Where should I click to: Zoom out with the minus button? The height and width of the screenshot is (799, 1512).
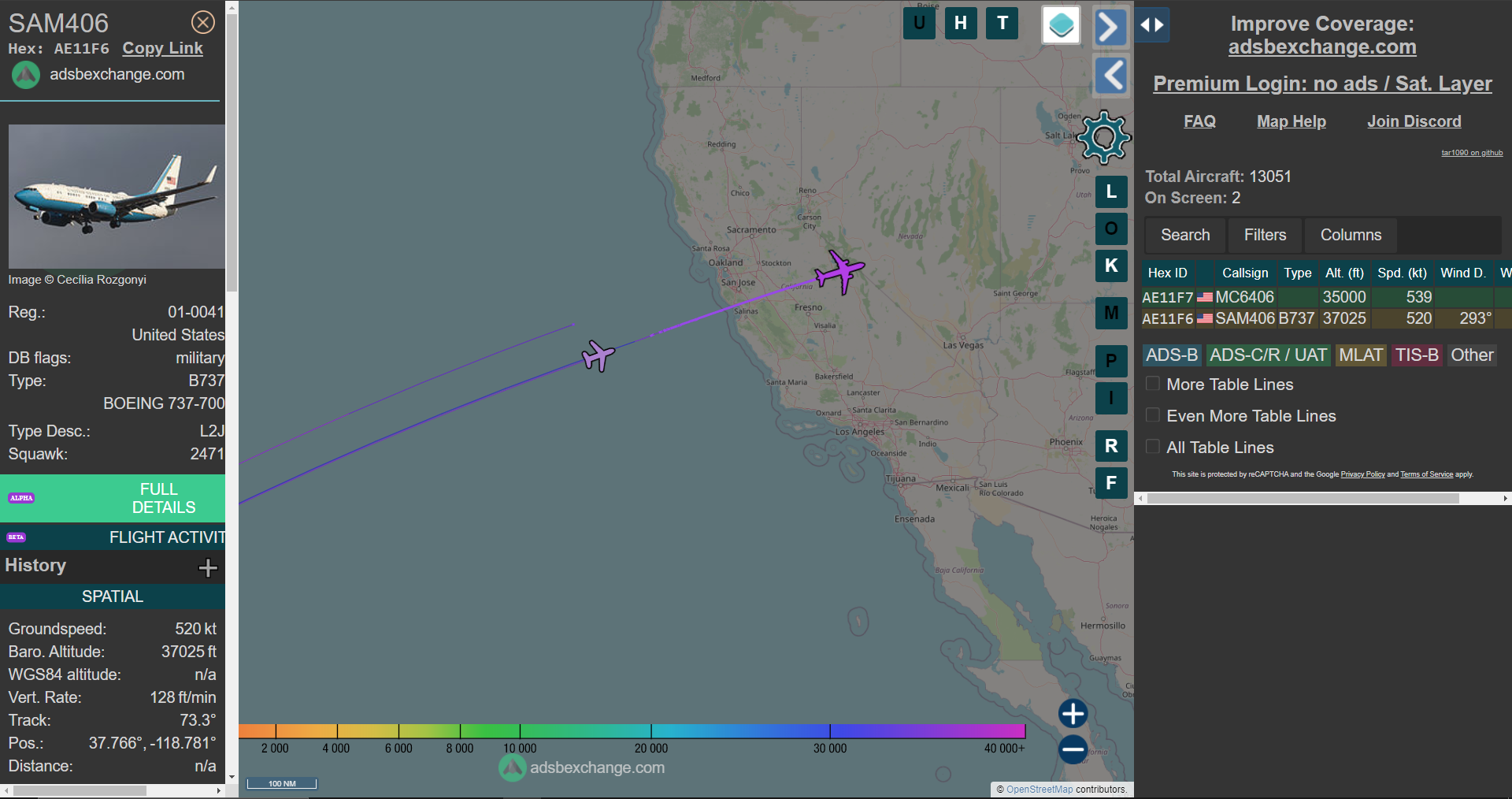click(x=1073, y=749)
